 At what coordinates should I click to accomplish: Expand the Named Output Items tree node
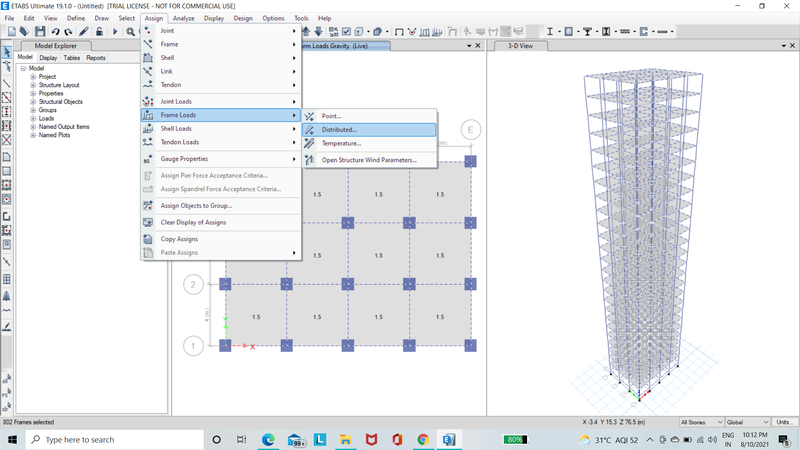[x=33, y=127]
